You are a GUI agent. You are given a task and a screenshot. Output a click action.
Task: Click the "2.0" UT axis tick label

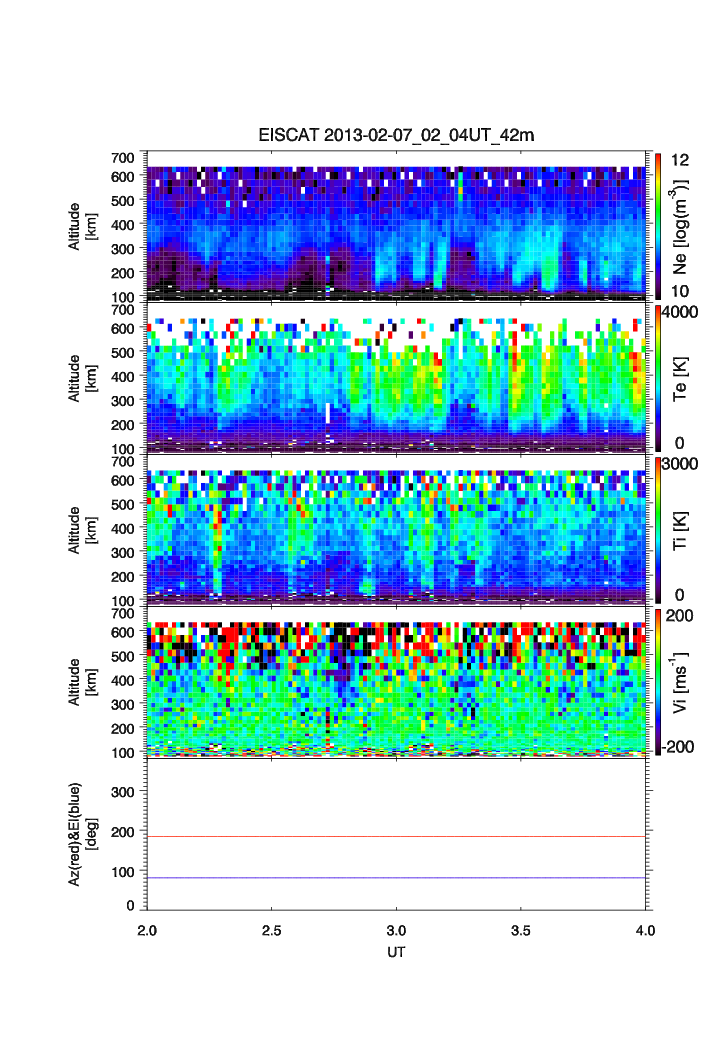pos(147,931)
